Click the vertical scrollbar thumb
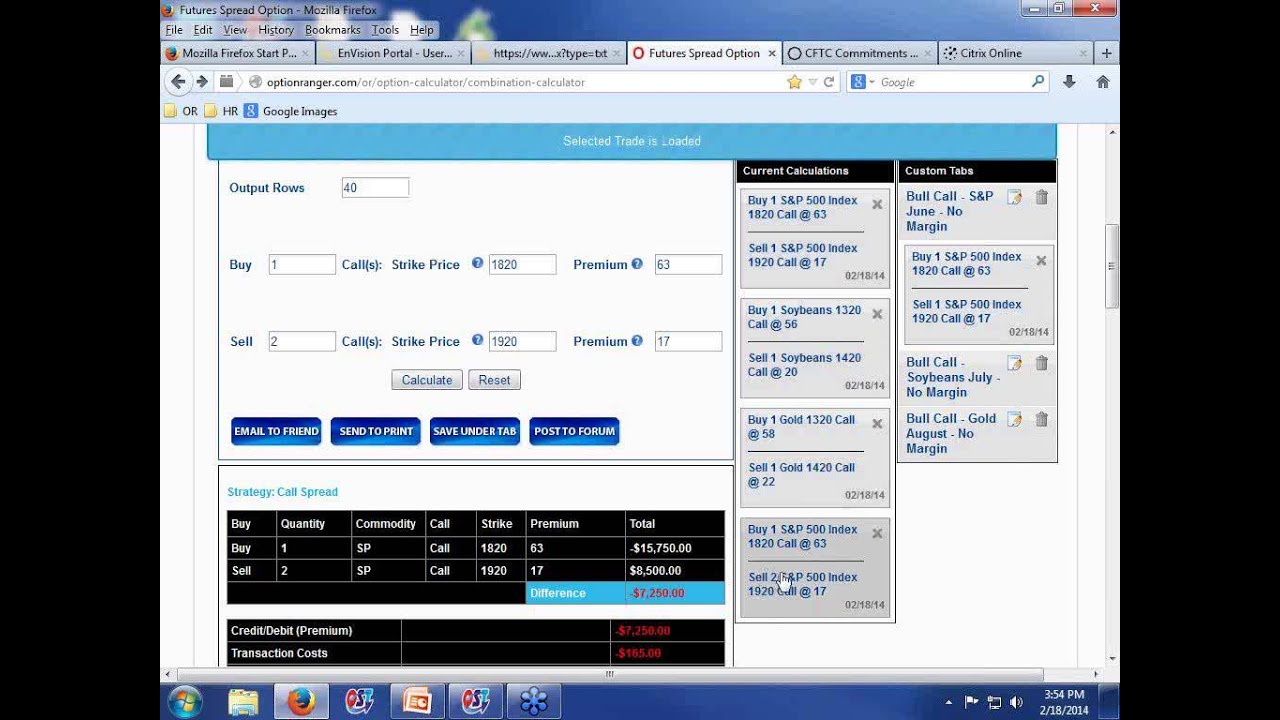 click(1112, 266)
